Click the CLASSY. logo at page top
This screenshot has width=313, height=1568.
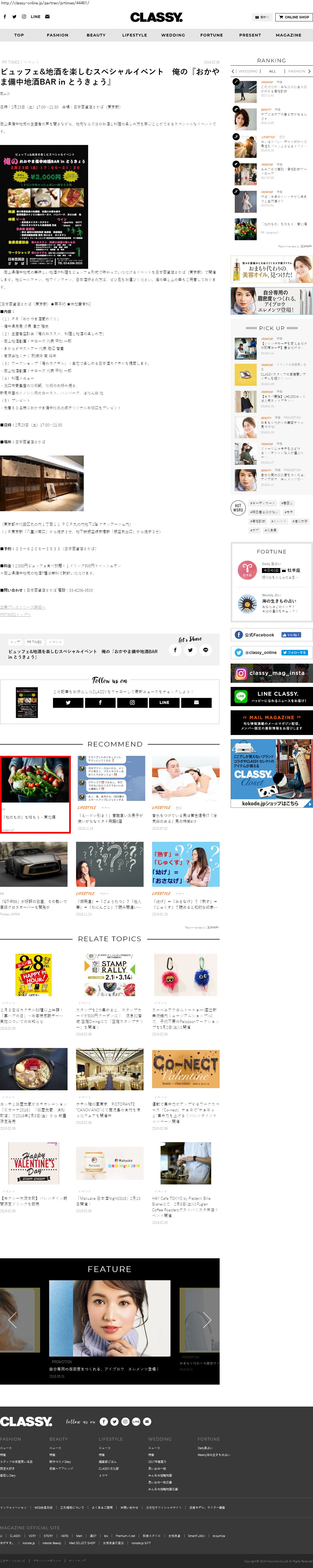[156, 17]
